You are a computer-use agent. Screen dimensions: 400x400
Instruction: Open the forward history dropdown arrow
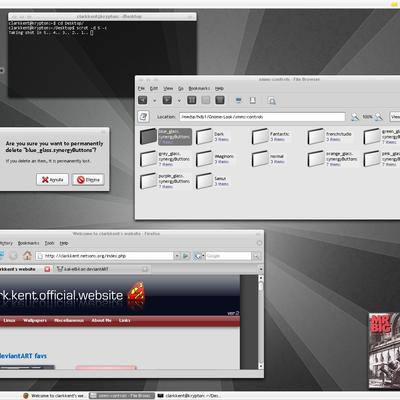coord(179,100)
